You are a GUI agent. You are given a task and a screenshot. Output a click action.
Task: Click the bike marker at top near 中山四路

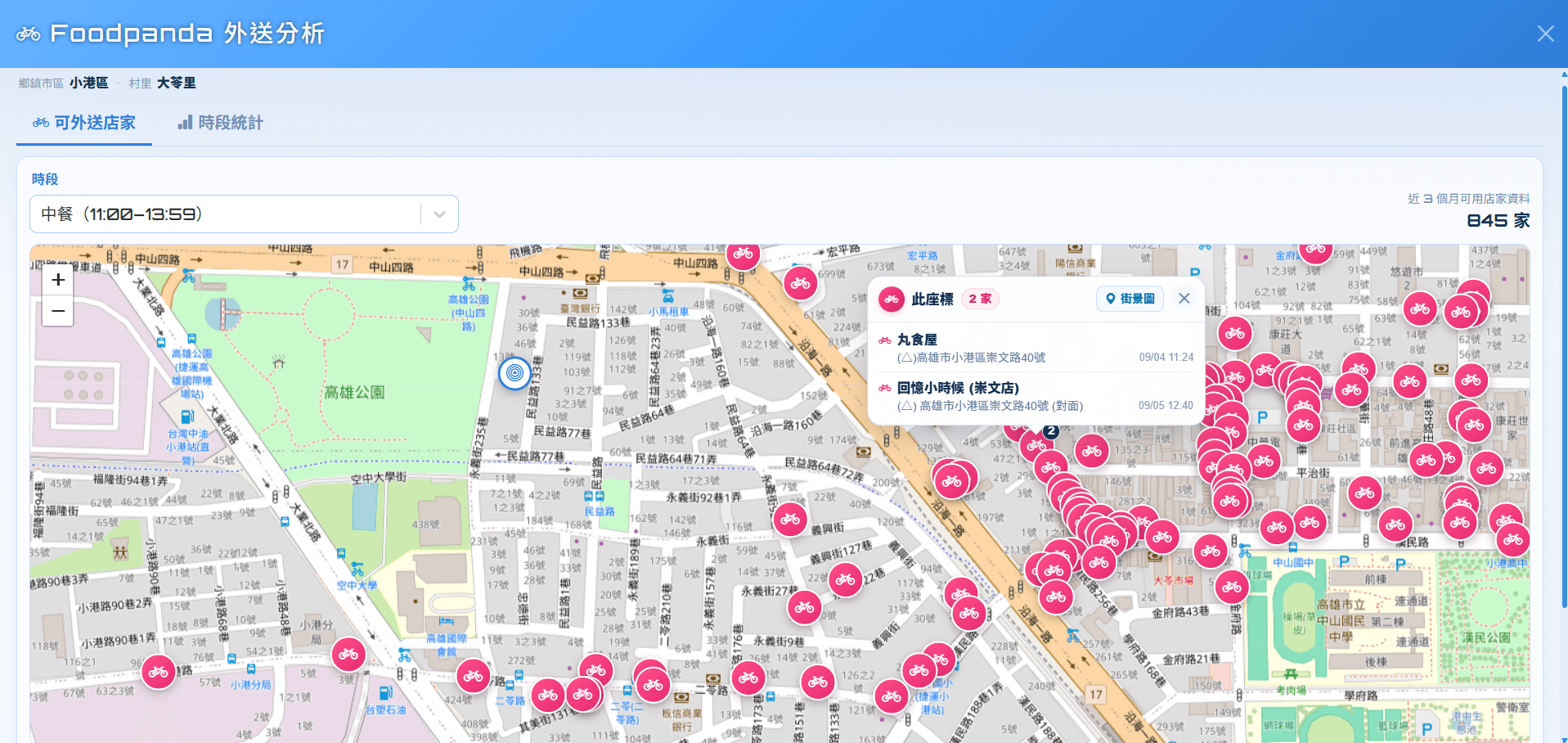coord(743,254)
